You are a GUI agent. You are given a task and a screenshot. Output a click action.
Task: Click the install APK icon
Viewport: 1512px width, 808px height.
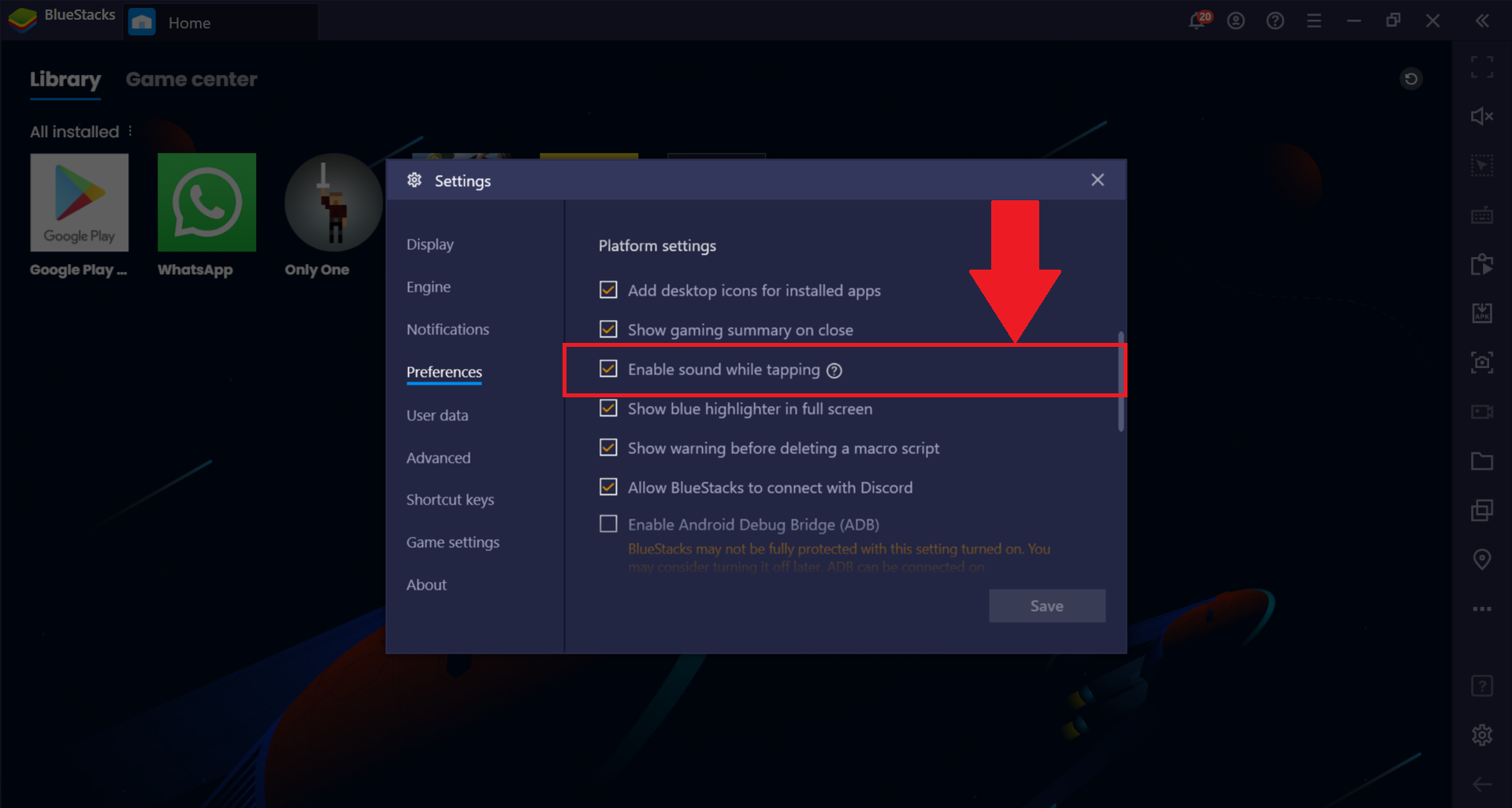1482,313
